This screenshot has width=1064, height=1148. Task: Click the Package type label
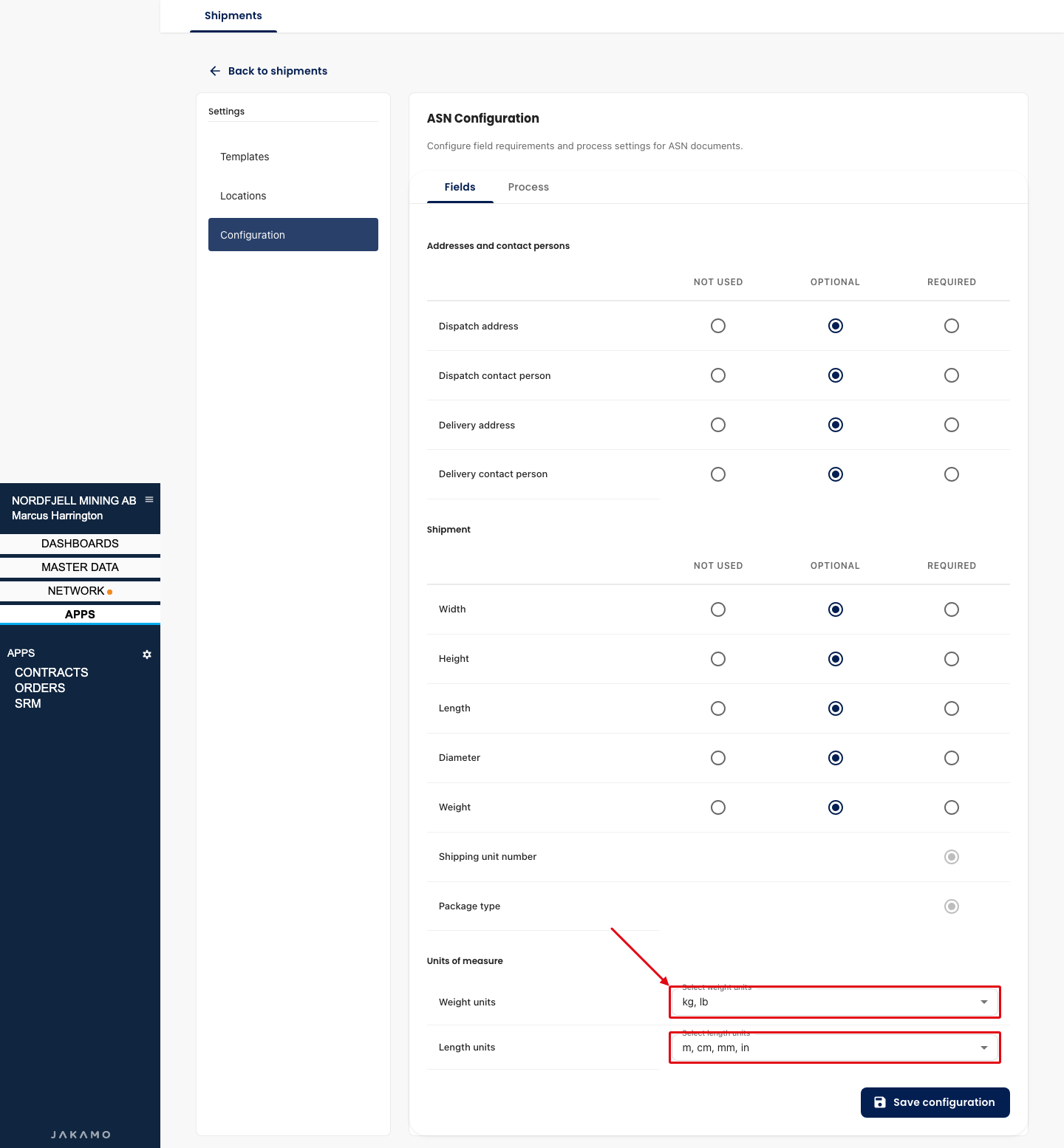click(x=469, y=906)
